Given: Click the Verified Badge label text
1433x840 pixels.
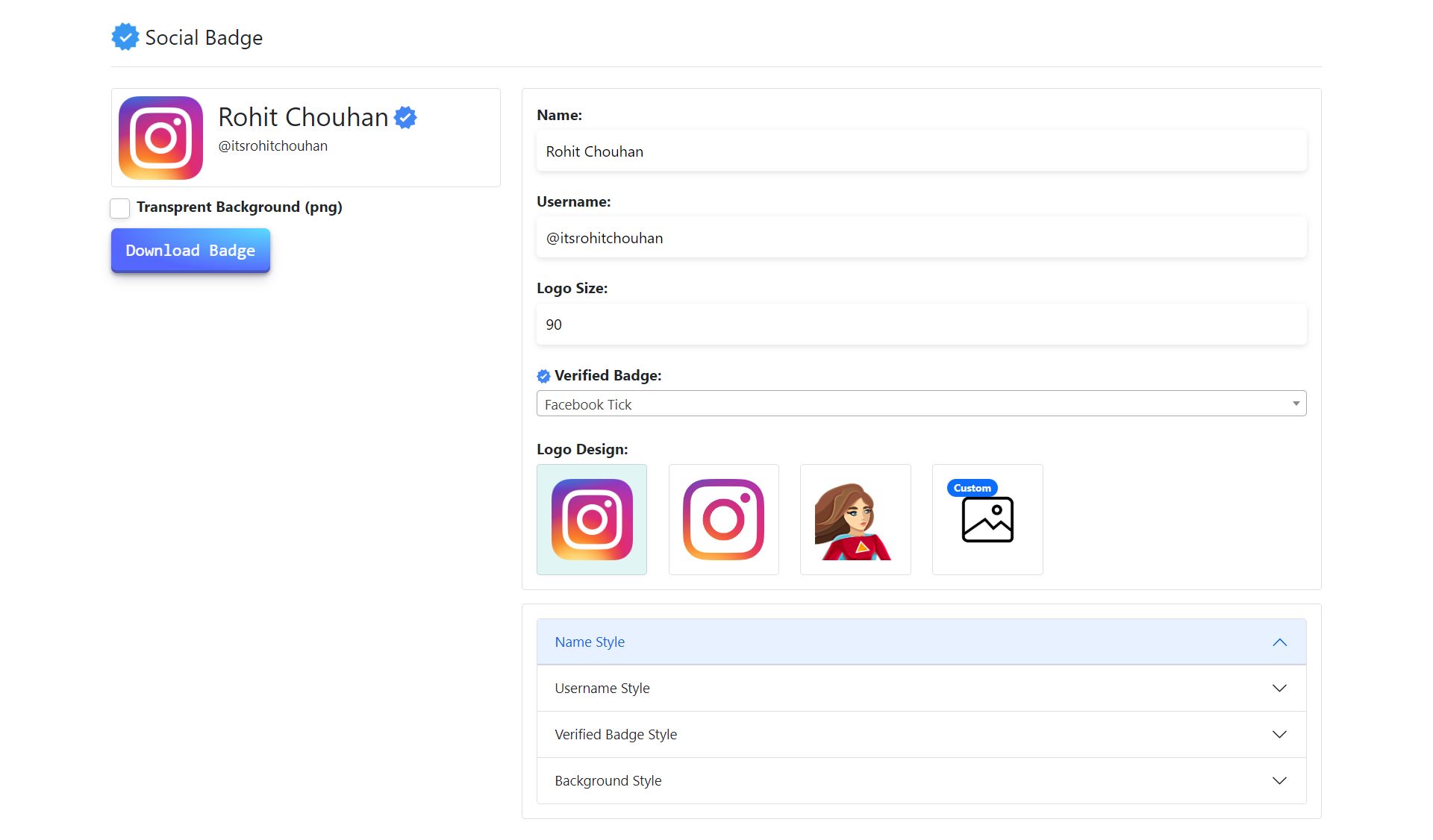Looking at the screenshot, I should point(608,375).
